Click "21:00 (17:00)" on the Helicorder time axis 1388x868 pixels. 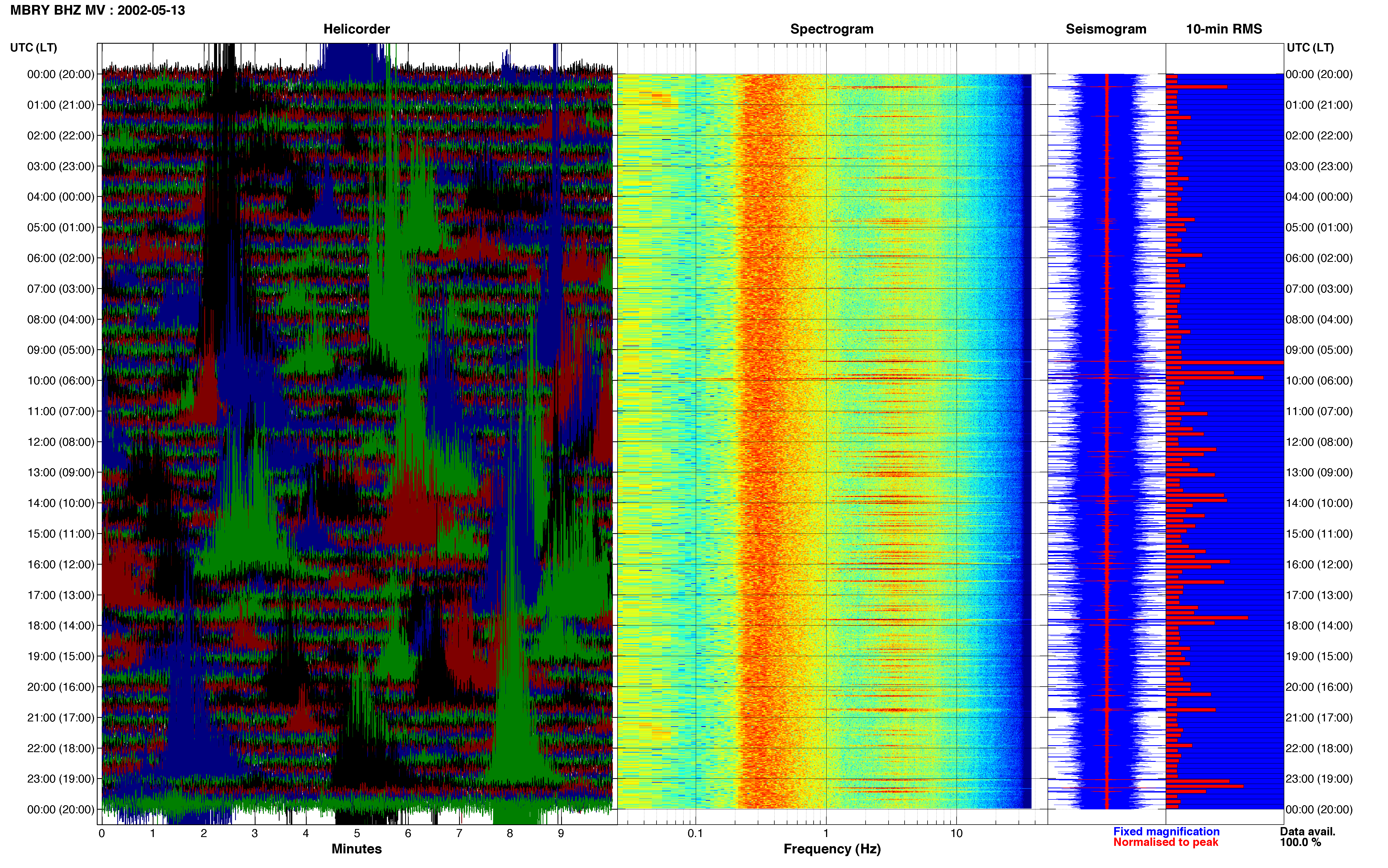click(61, 718)
